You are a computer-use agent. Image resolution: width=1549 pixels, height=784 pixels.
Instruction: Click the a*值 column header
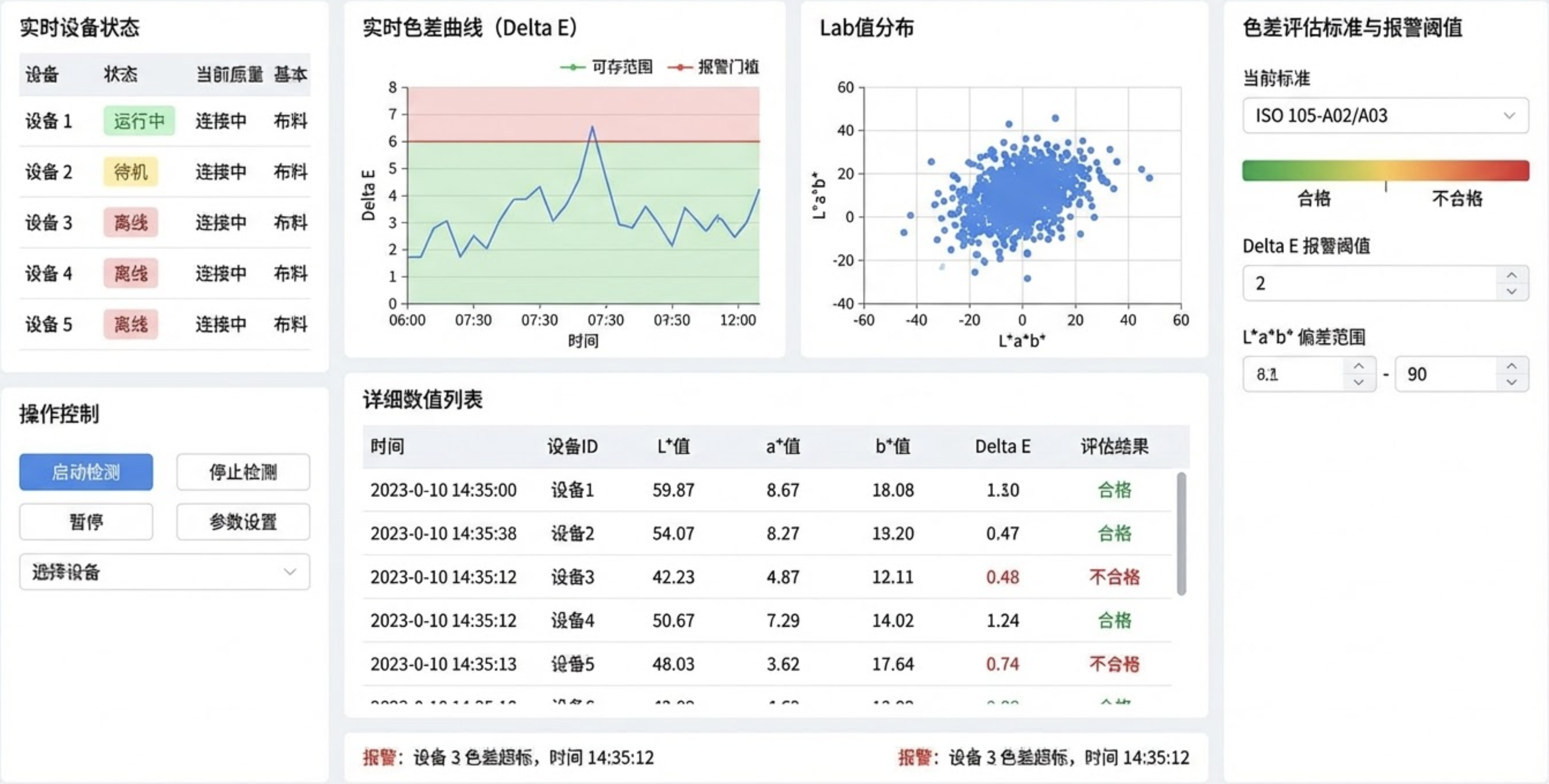click(x=783, y=446)
